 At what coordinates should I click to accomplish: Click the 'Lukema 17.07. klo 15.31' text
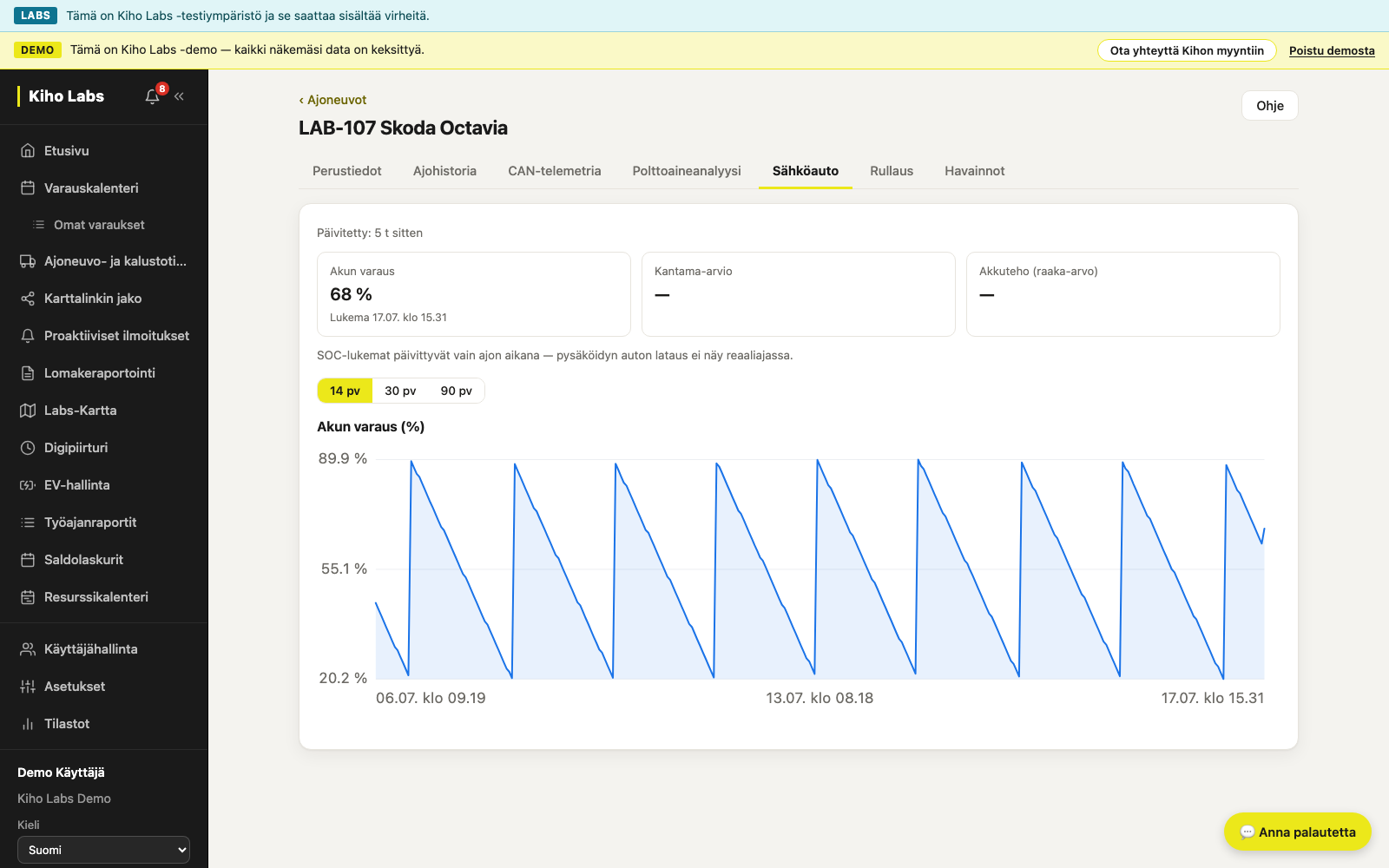(388, 318)
